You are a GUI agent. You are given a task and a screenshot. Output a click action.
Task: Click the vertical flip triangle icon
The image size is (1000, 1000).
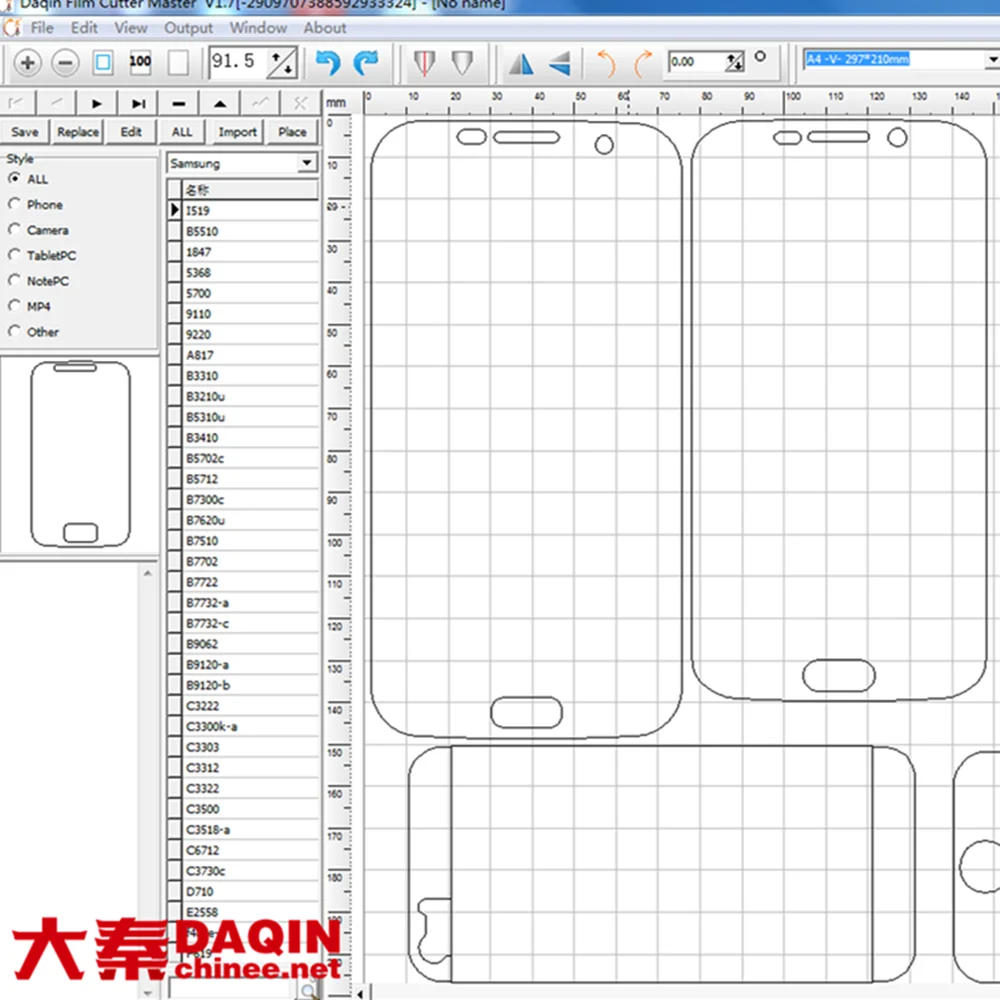coord(559,62)
